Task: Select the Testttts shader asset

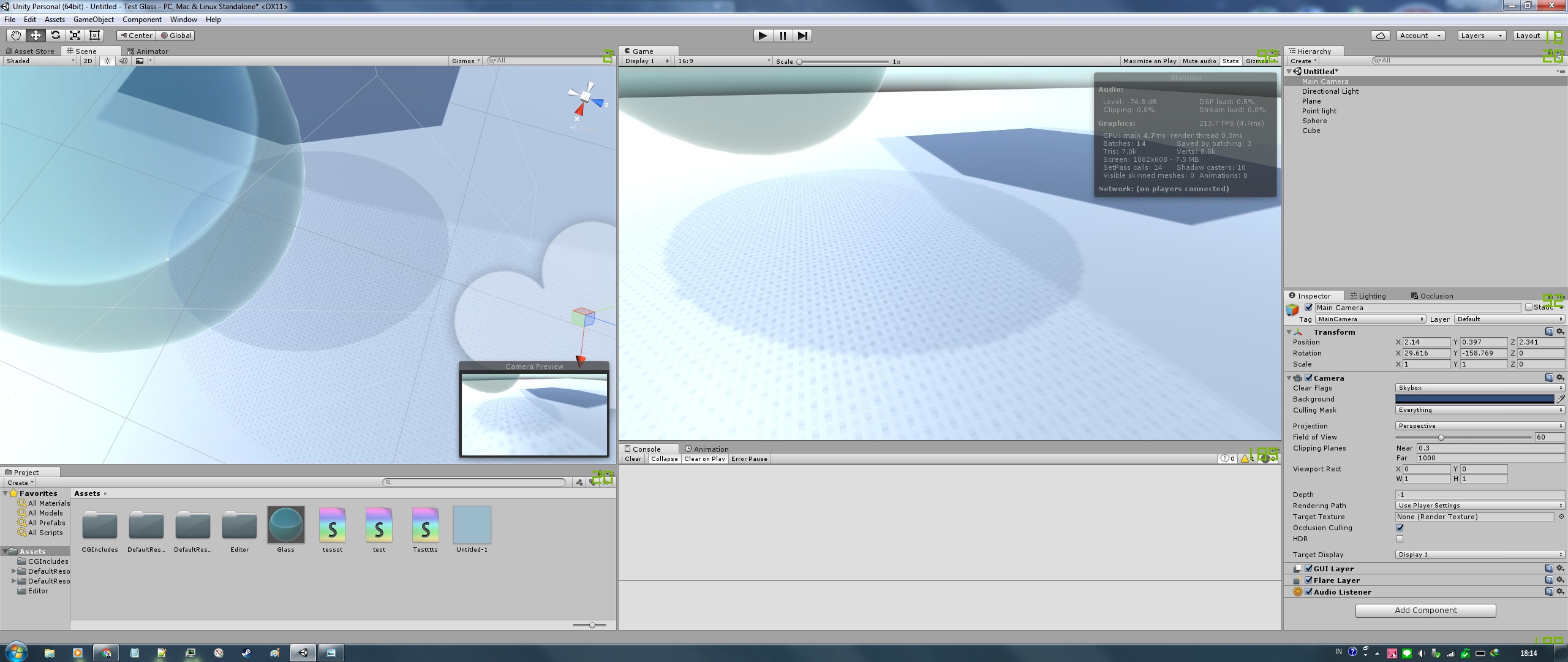Action: [426, 525]
